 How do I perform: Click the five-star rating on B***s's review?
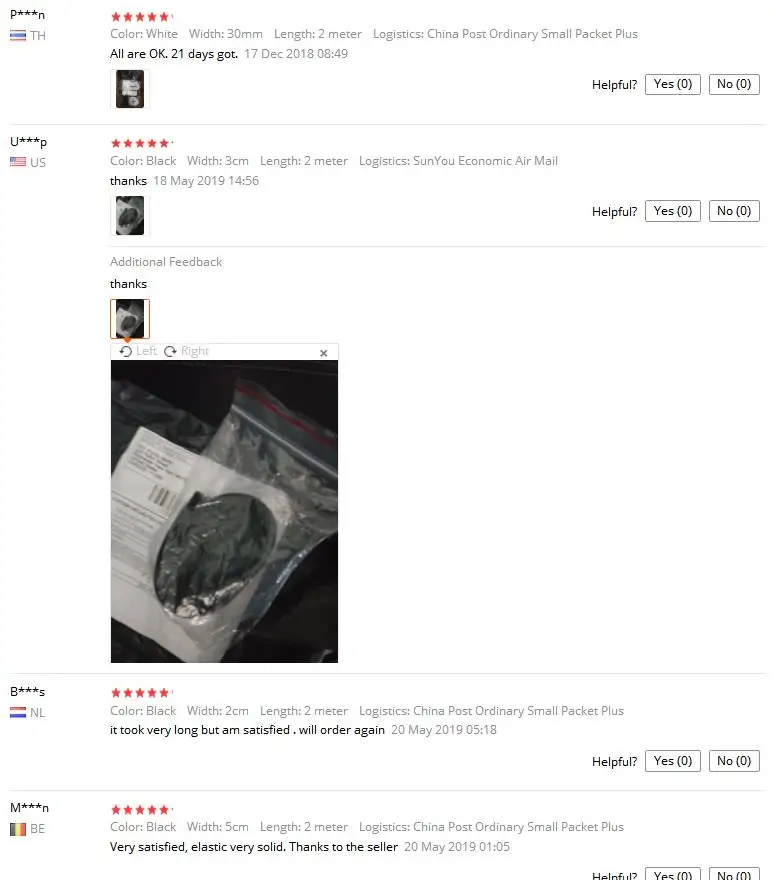(x=140, y=693)
